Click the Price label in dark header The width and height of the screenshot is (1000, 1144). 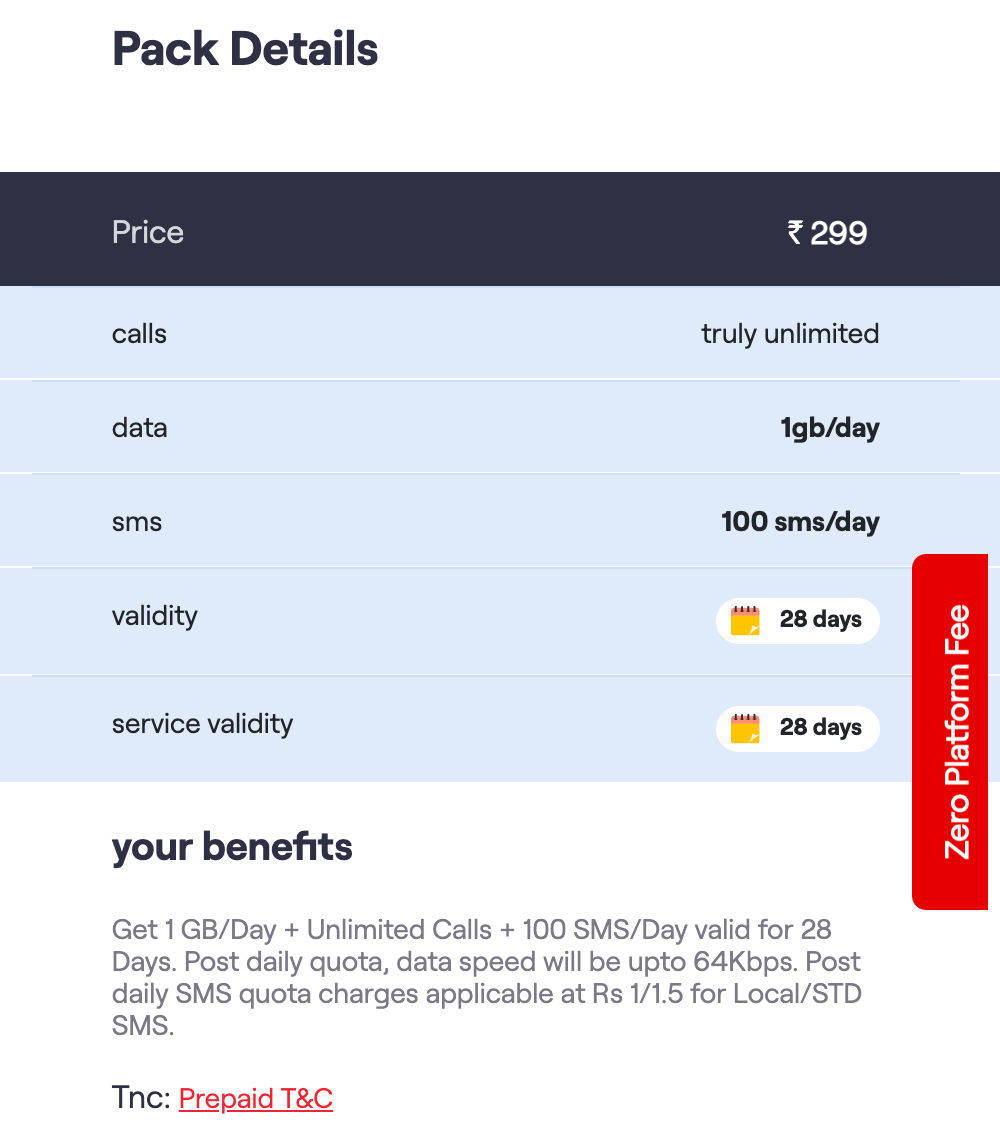147,233
